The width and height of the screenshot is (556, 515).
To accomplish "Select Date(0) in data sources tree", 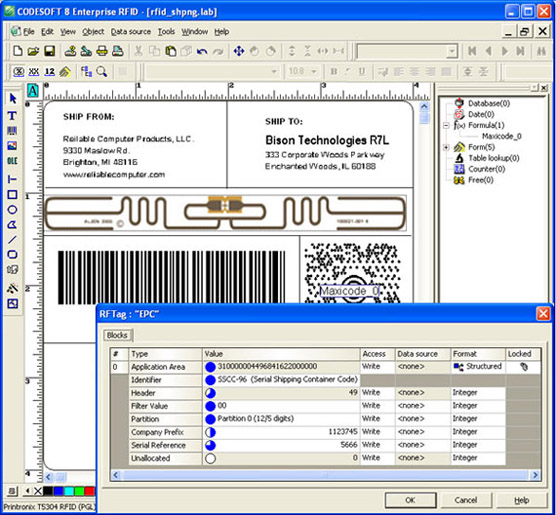I will [x=481, y=114].
